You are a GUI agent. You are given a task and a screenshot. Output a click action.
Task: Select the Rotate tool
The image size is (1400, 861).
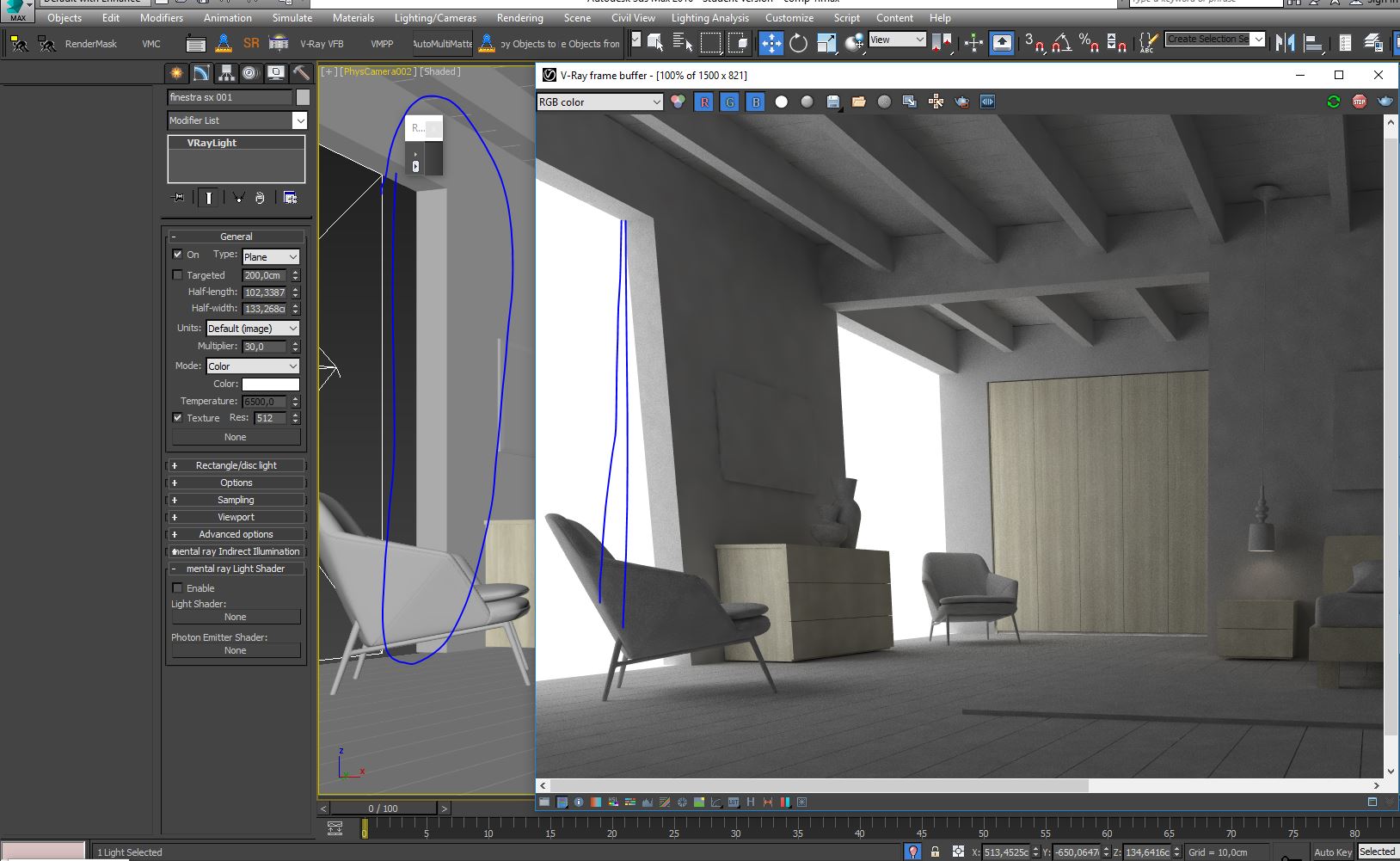798,42
